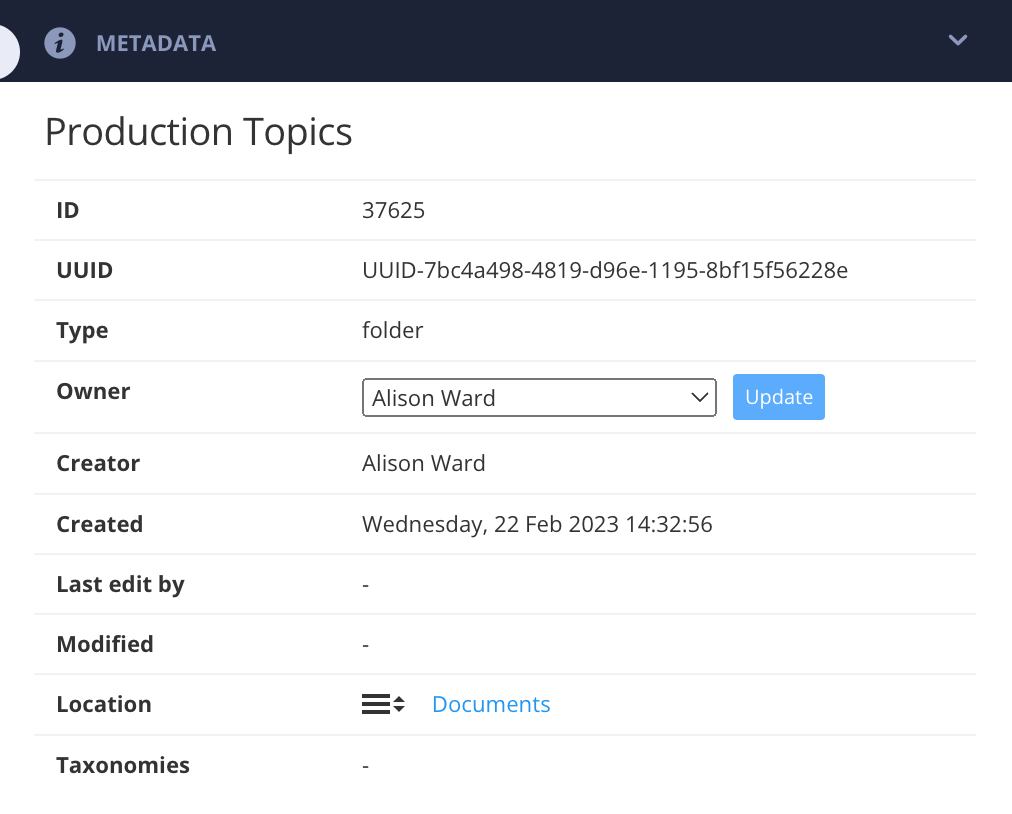
Task: Click the UUID value text
Action: [604, 270]
